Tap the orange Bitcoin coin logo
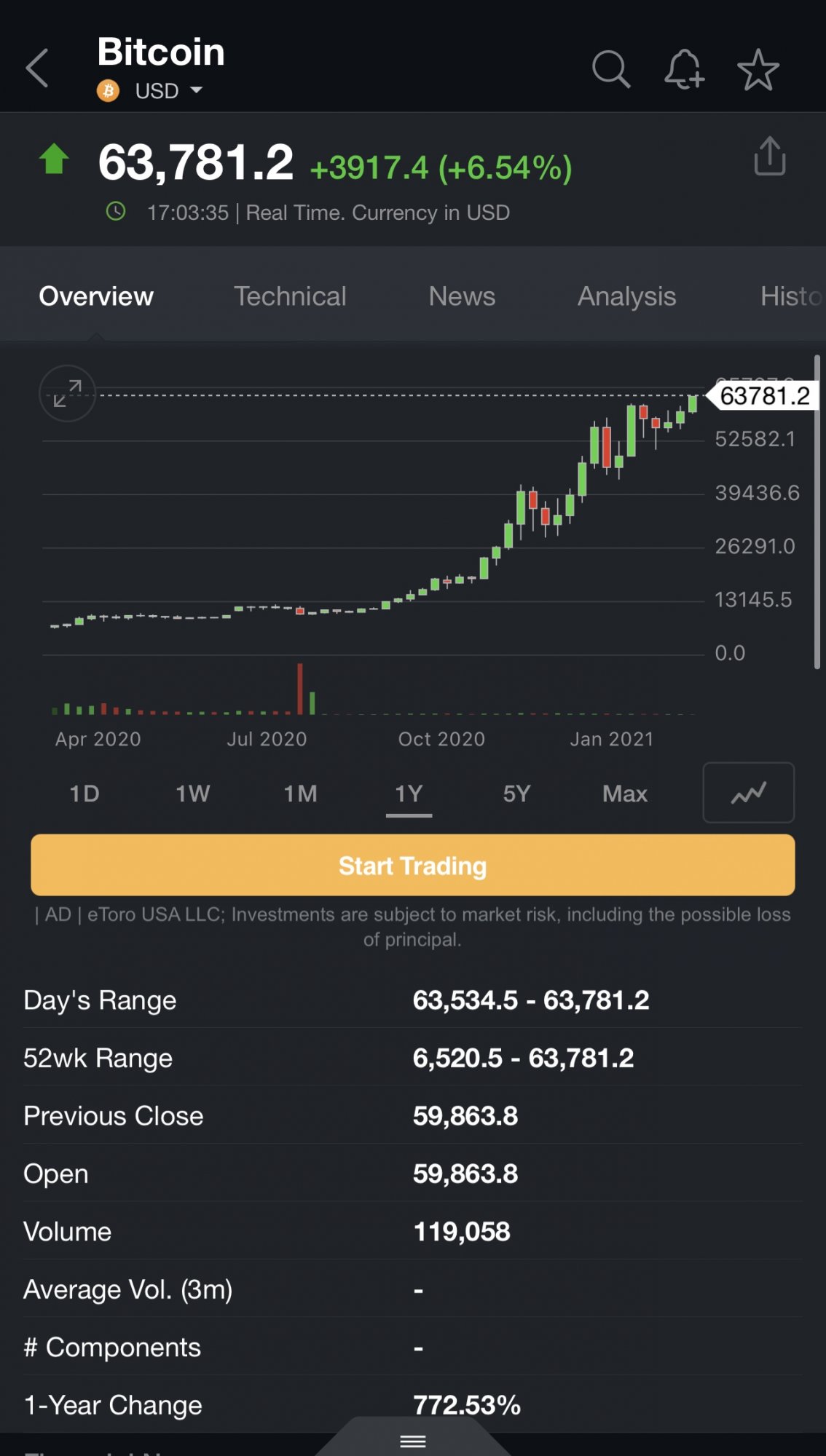826x1456 pixels. click(109, 91)
